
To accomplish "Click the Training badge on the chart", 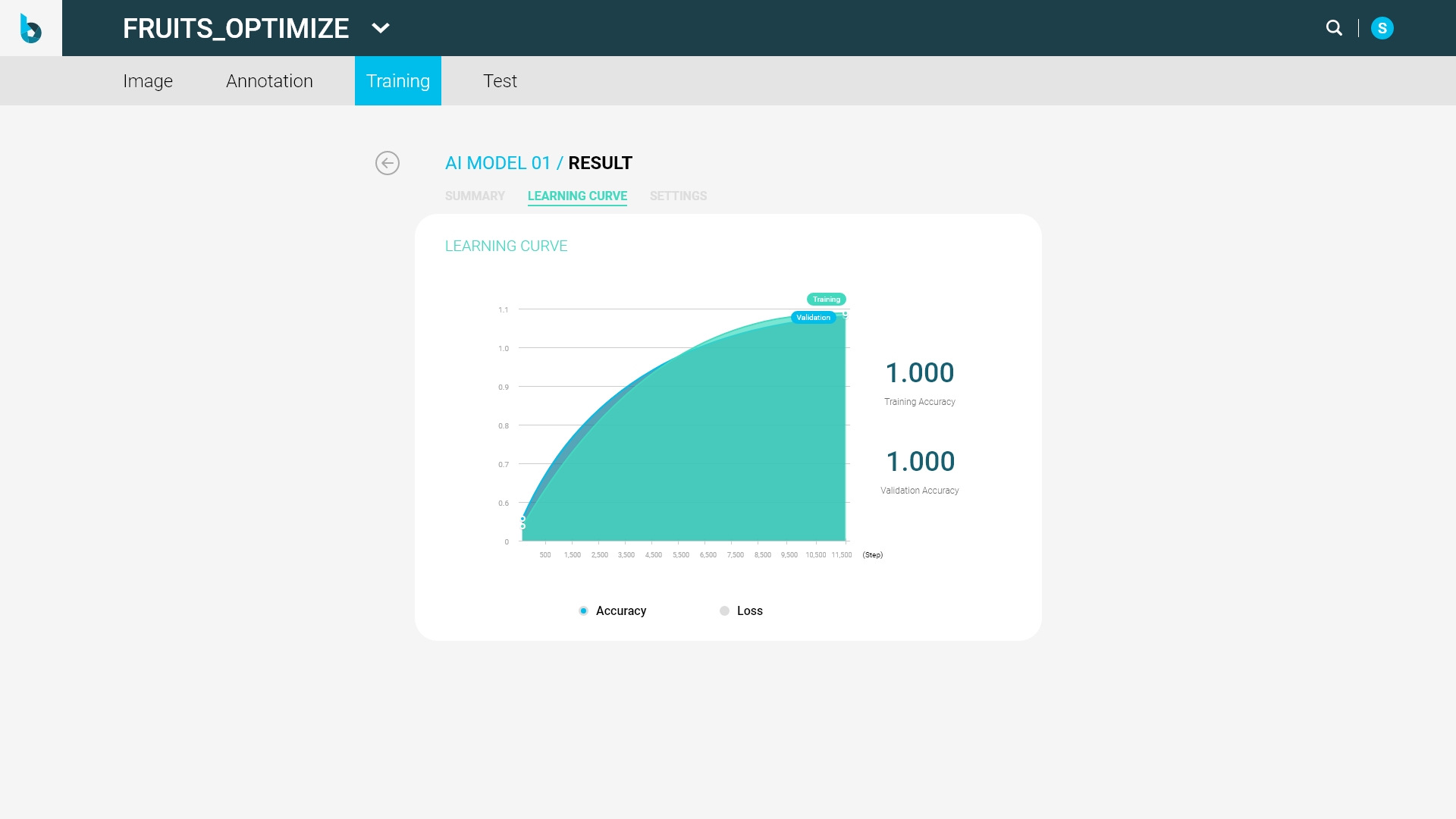I will click(826, 300).
